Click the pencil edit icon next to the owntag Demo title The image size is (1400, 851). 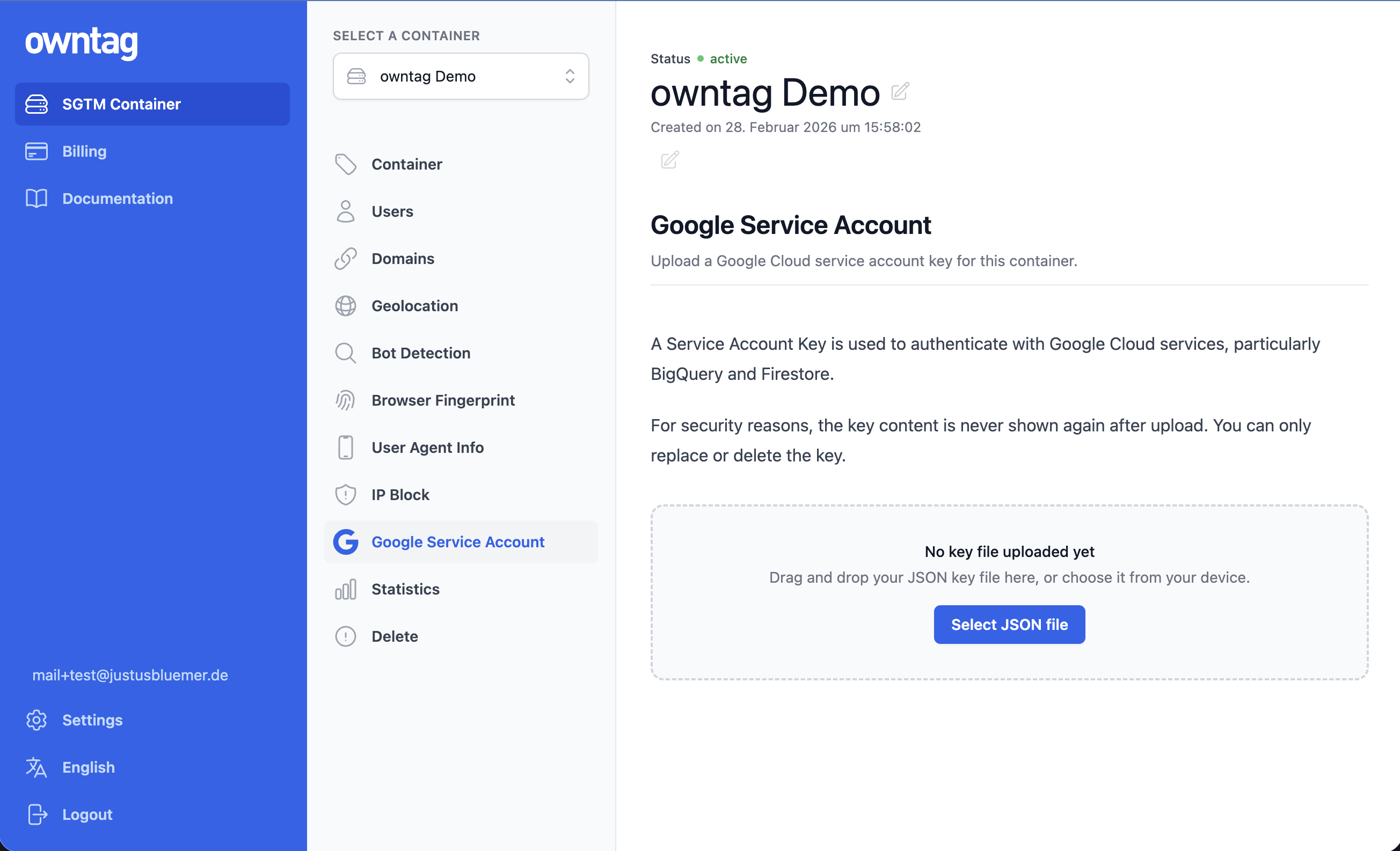point(900,91)
